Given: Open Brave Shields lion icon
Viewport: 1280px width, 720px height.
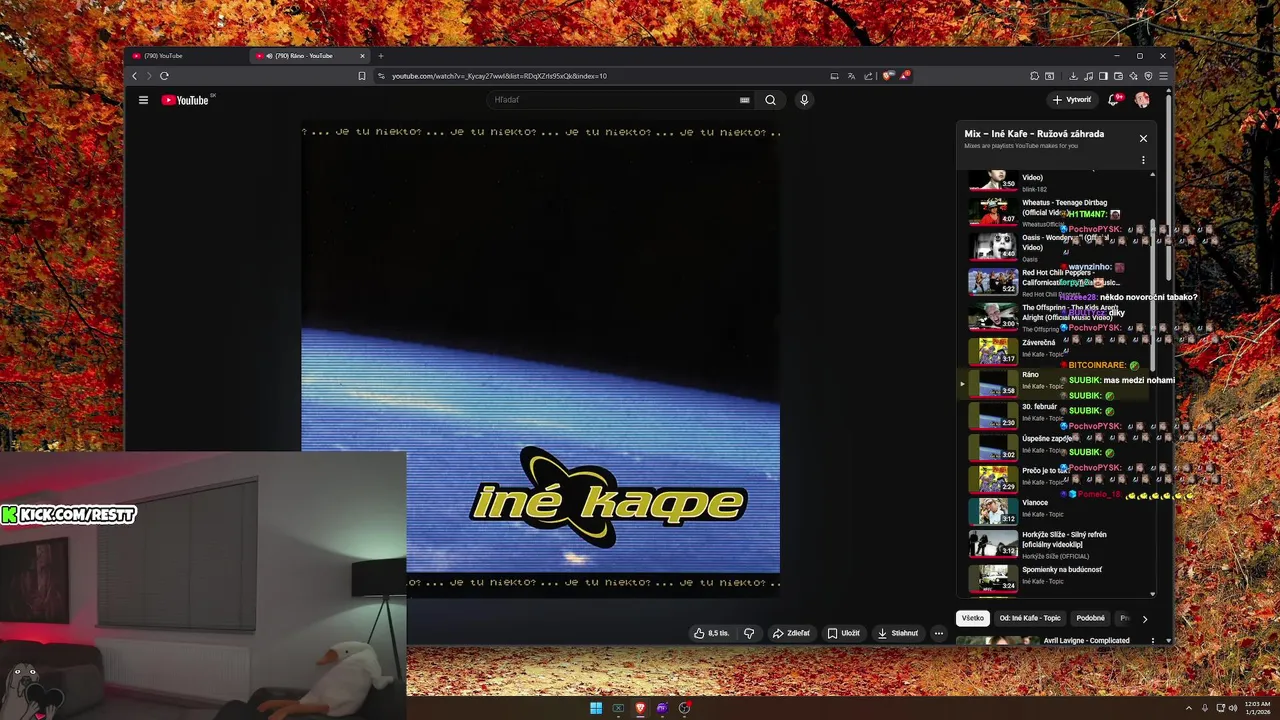Looking at the screenshot, I should click(x=887, y=76).
